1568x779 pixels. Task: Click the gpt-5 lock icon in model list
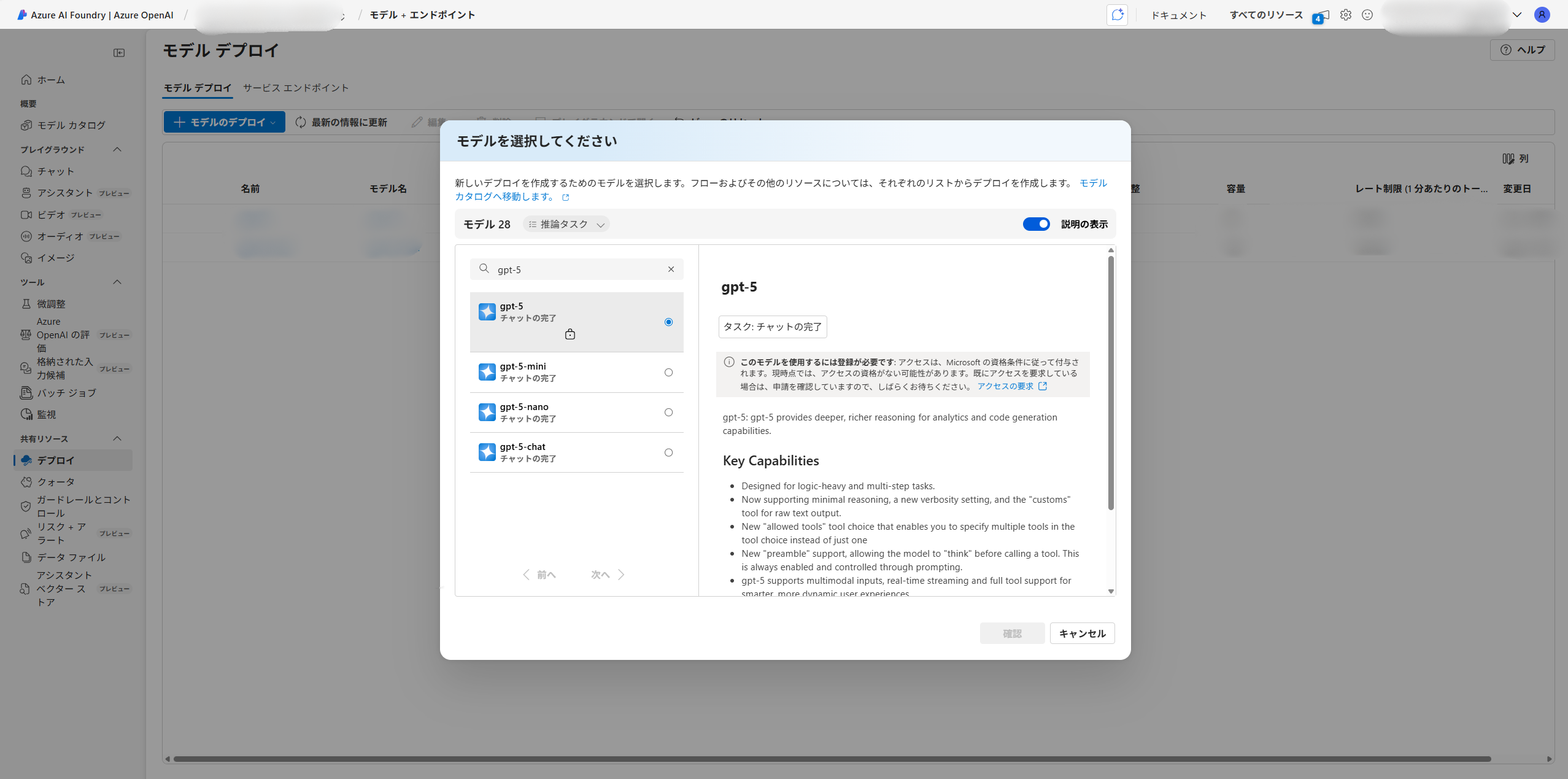(570, 334)
